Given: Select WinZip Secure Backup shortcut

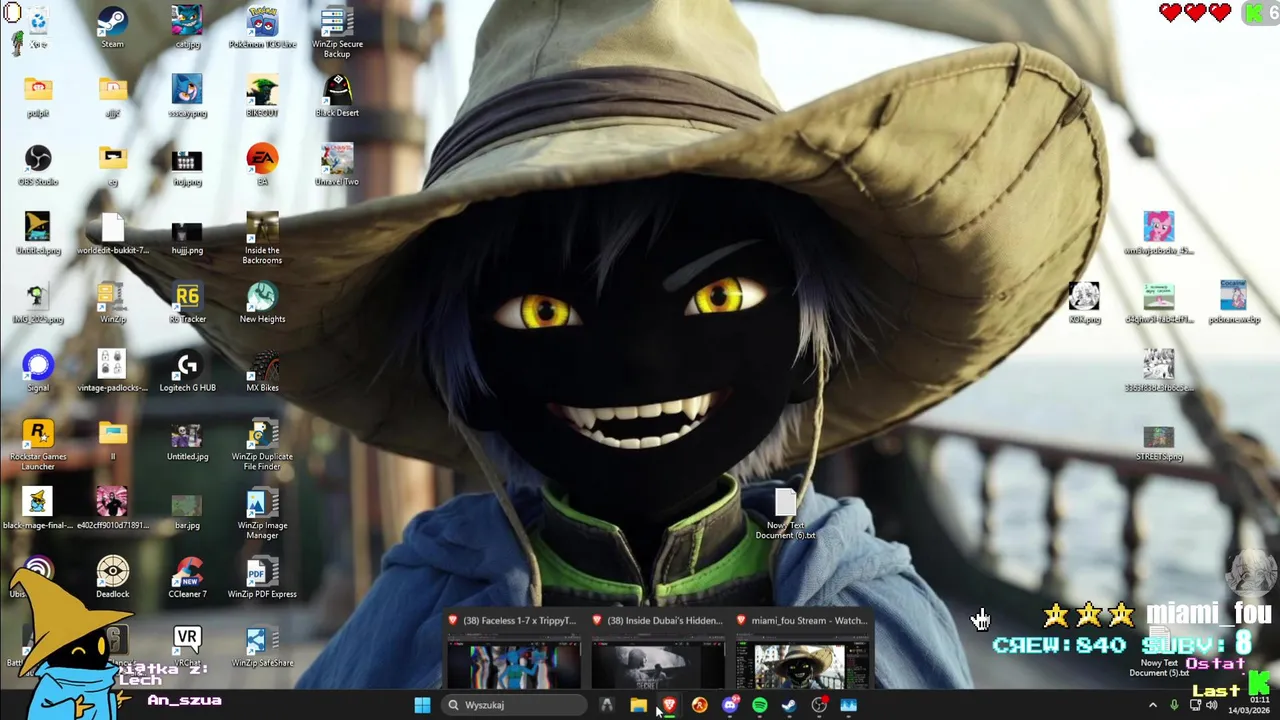Looking at the screenshot, I should click(x=337, y=32).
